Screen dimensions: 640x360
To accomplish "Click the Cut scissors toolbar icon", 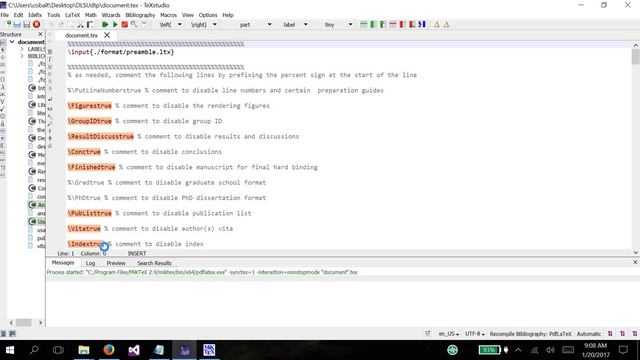I will [80, 25].
